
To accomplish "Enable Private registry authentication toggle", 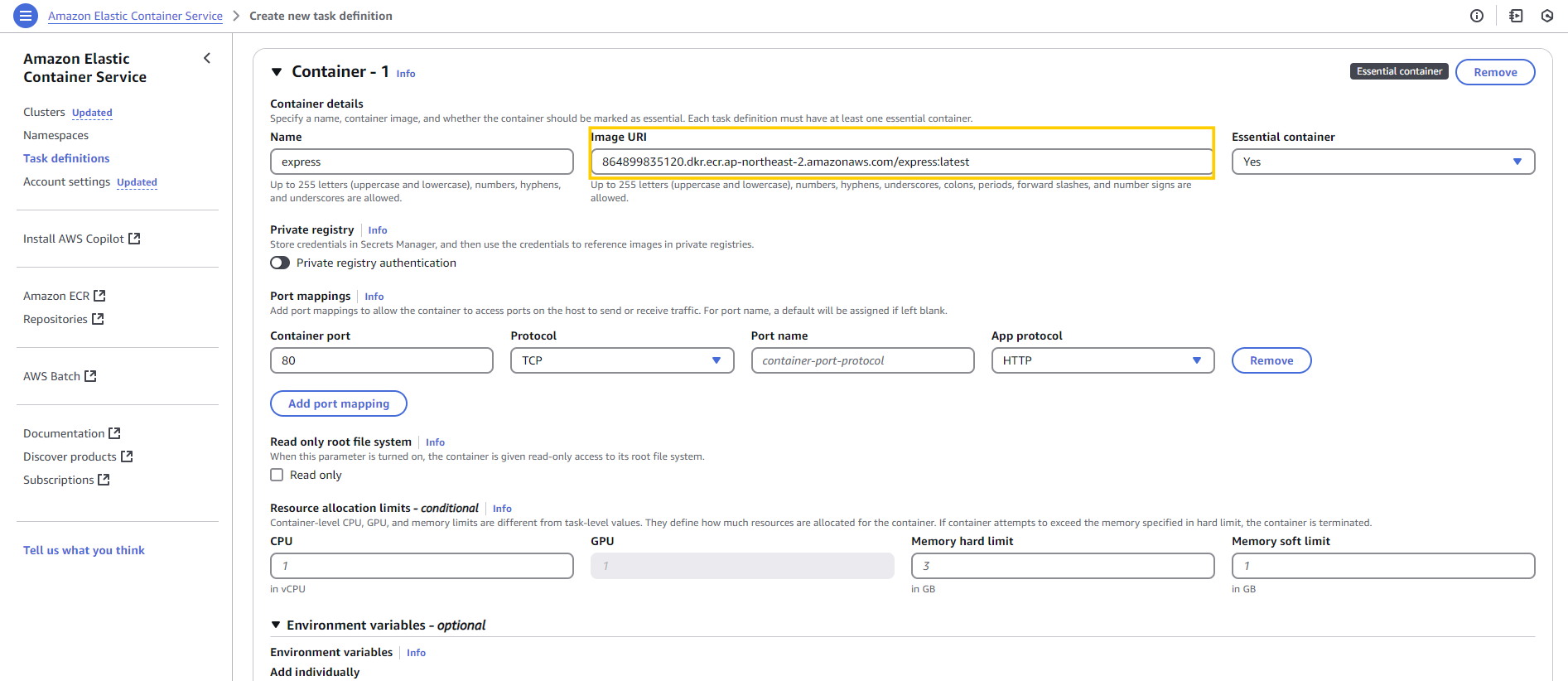I will pyautogui.click(x=280, y=263).
